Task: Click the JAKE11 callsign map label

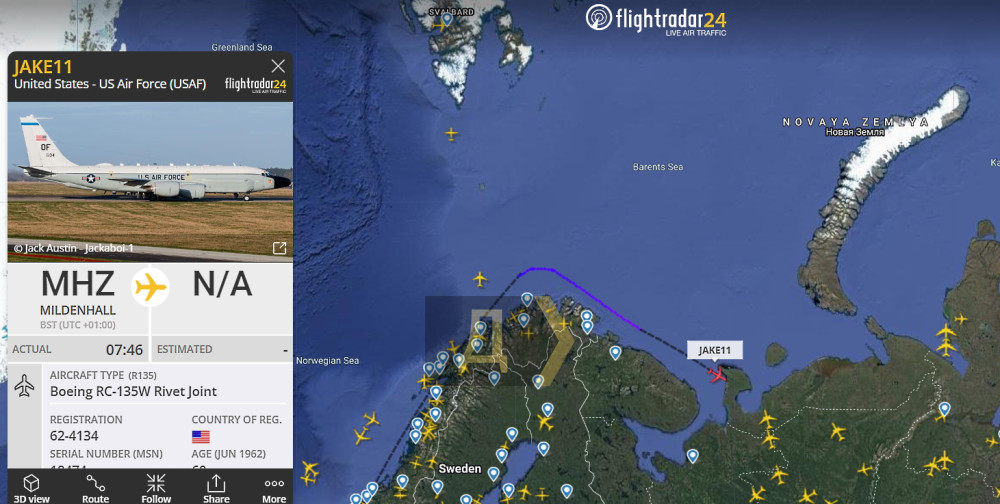Action: [x=714, y=350]
